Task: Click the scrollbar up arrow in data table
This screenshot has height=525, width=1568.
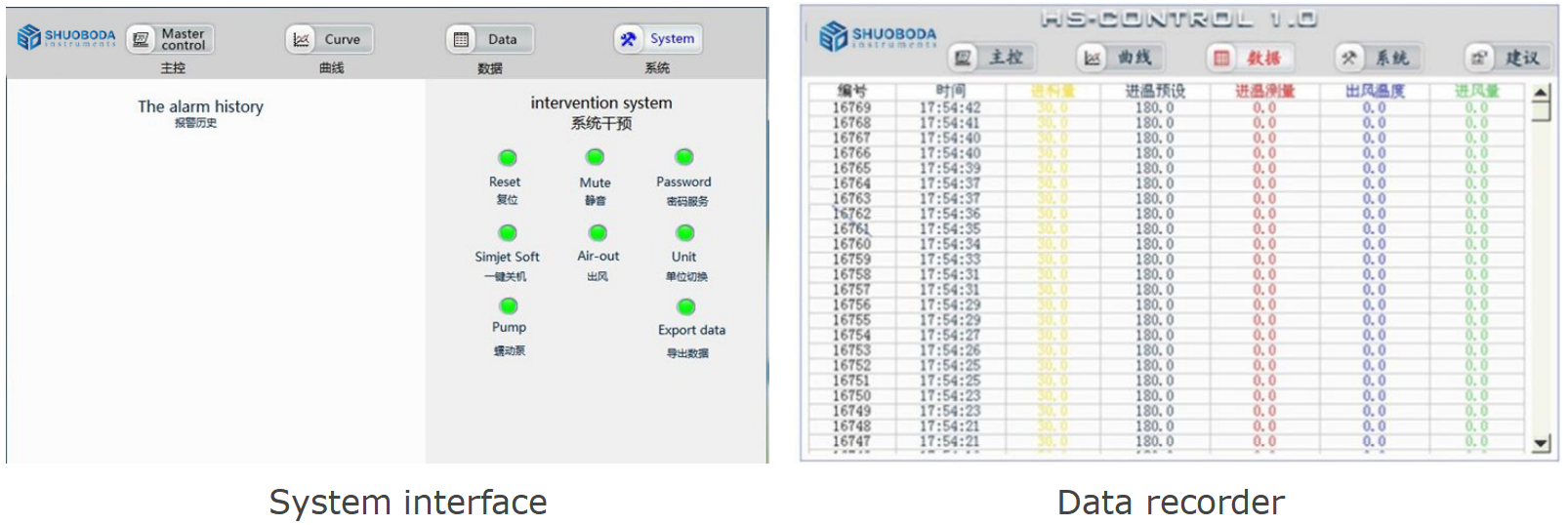Action: (1541, 94)
